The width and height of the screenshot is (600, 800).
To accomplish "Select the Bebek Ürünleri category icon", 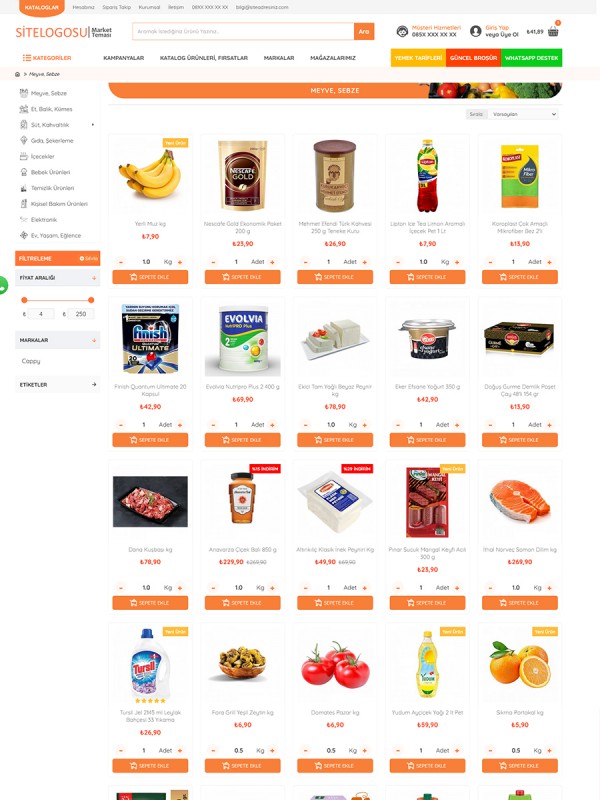I will [x=23, y=172].
